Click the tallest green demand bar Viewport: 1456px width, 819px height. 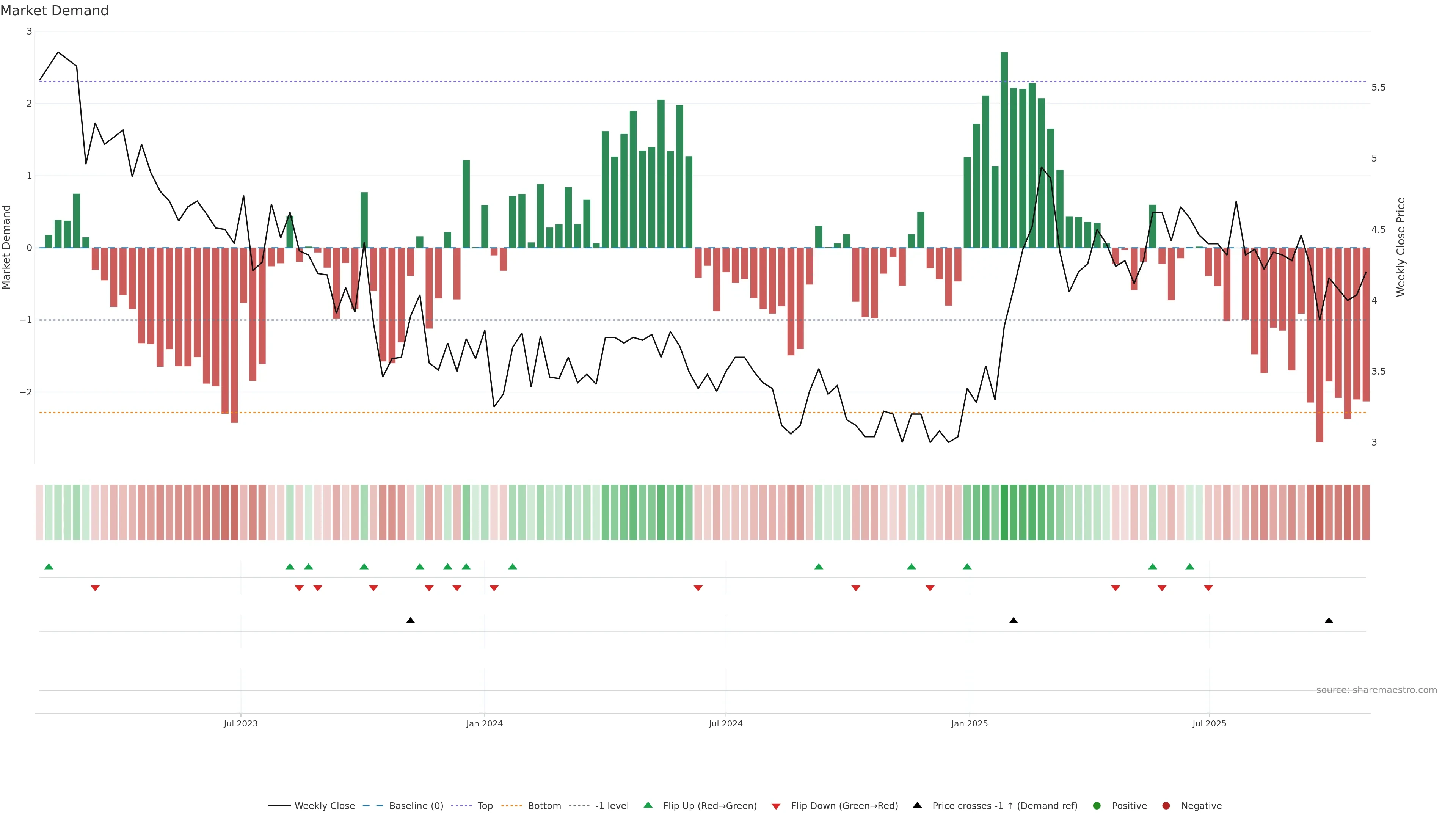point(1004,150)
